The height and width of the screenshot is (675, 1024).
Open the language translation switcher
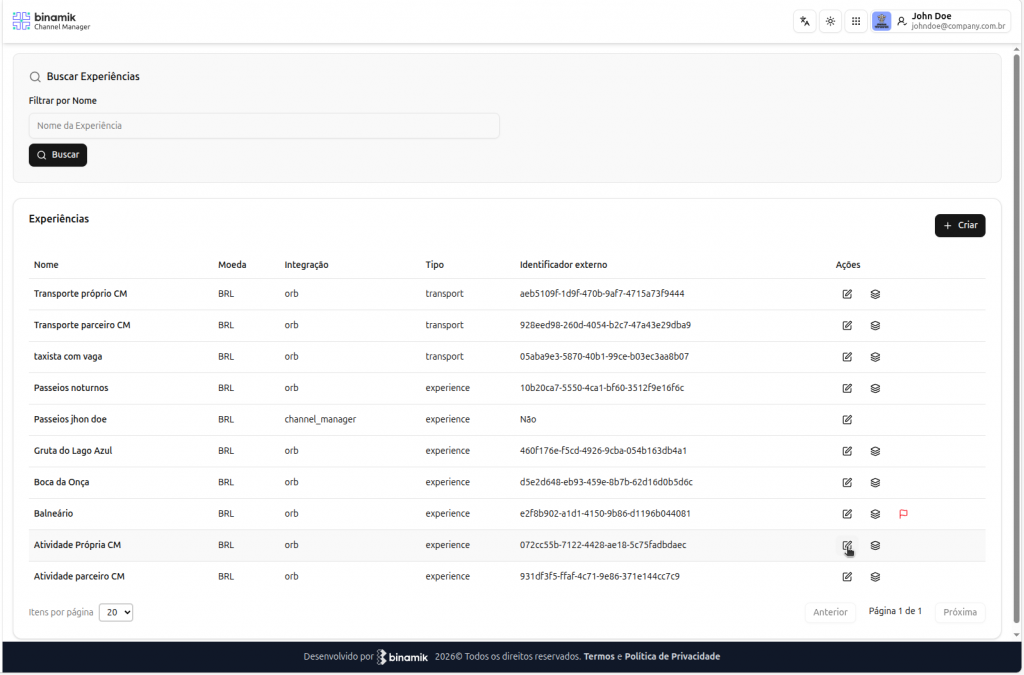coord(804,21)
